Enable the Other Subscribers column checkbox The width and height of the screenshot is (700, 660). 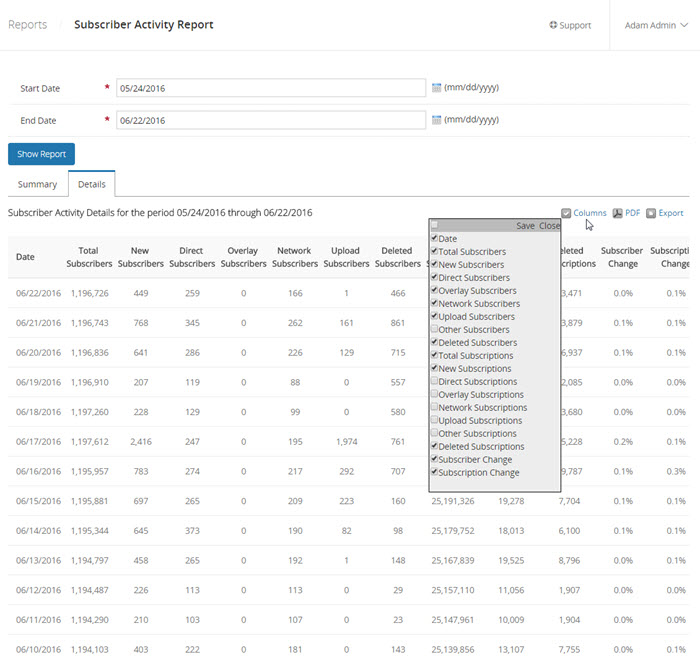434,330
